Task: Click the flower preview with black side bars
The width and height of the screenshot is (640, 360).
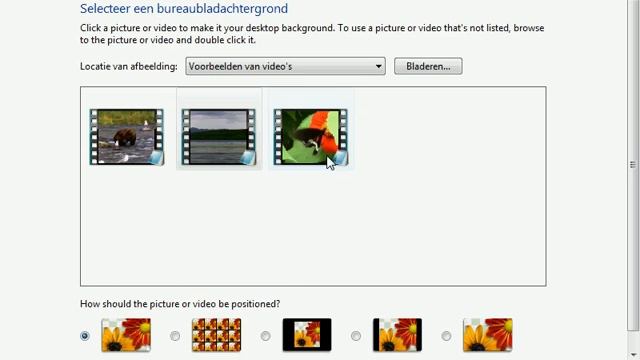Action: tap(397, 335)
